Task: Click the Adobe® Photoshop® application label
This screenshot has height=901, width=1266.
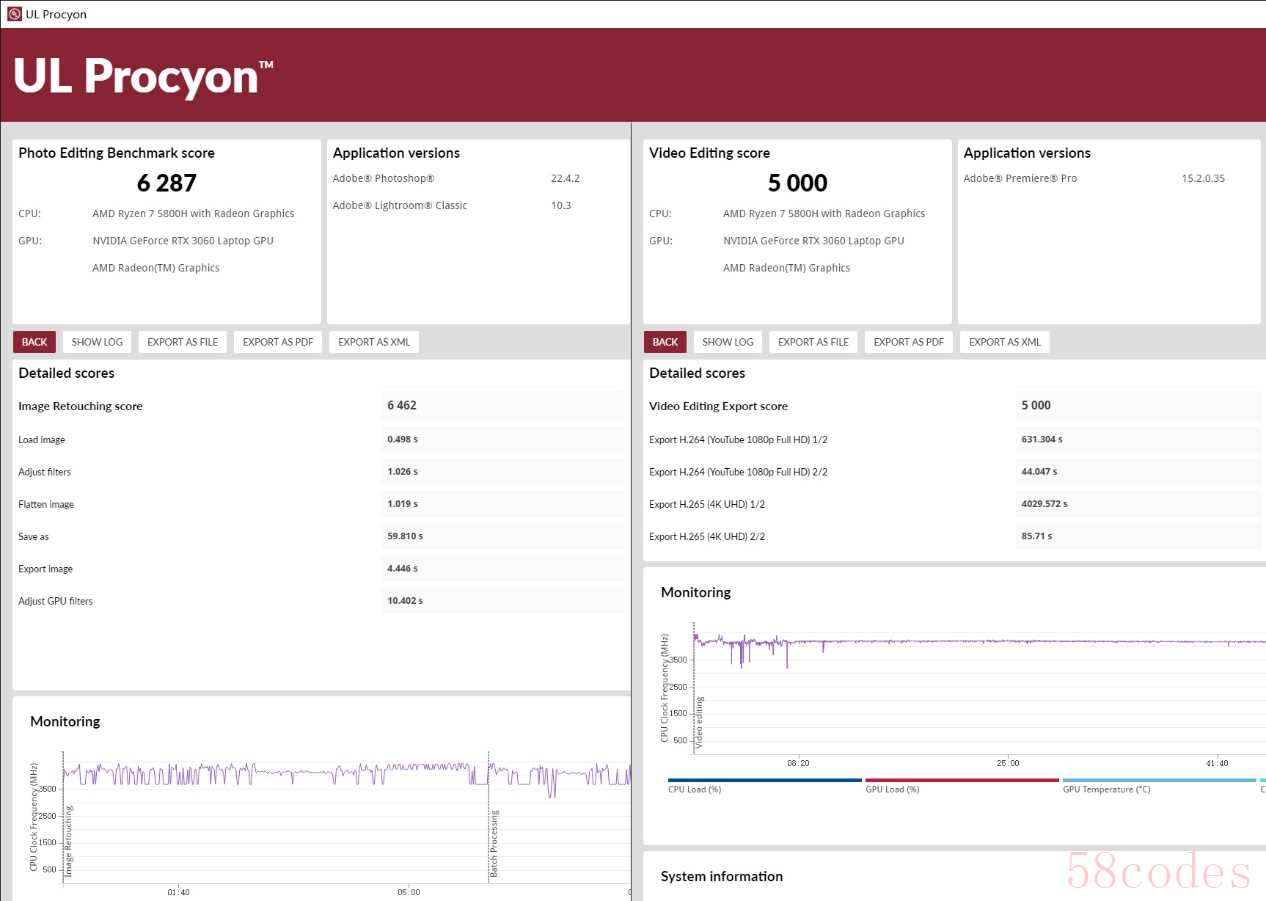Action: click(384, 179)
